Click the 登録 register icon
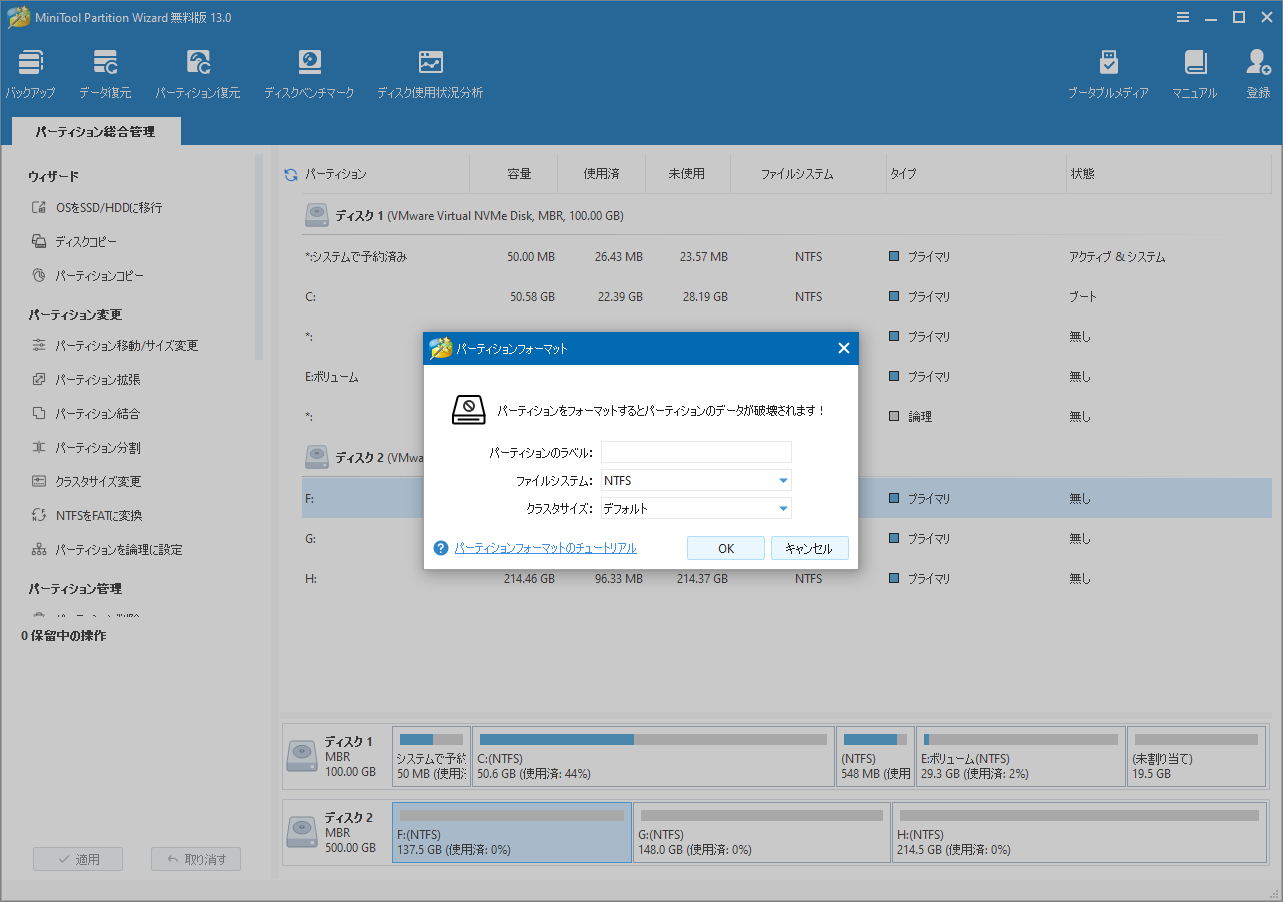1283x902 pixels. [1257, 73]
